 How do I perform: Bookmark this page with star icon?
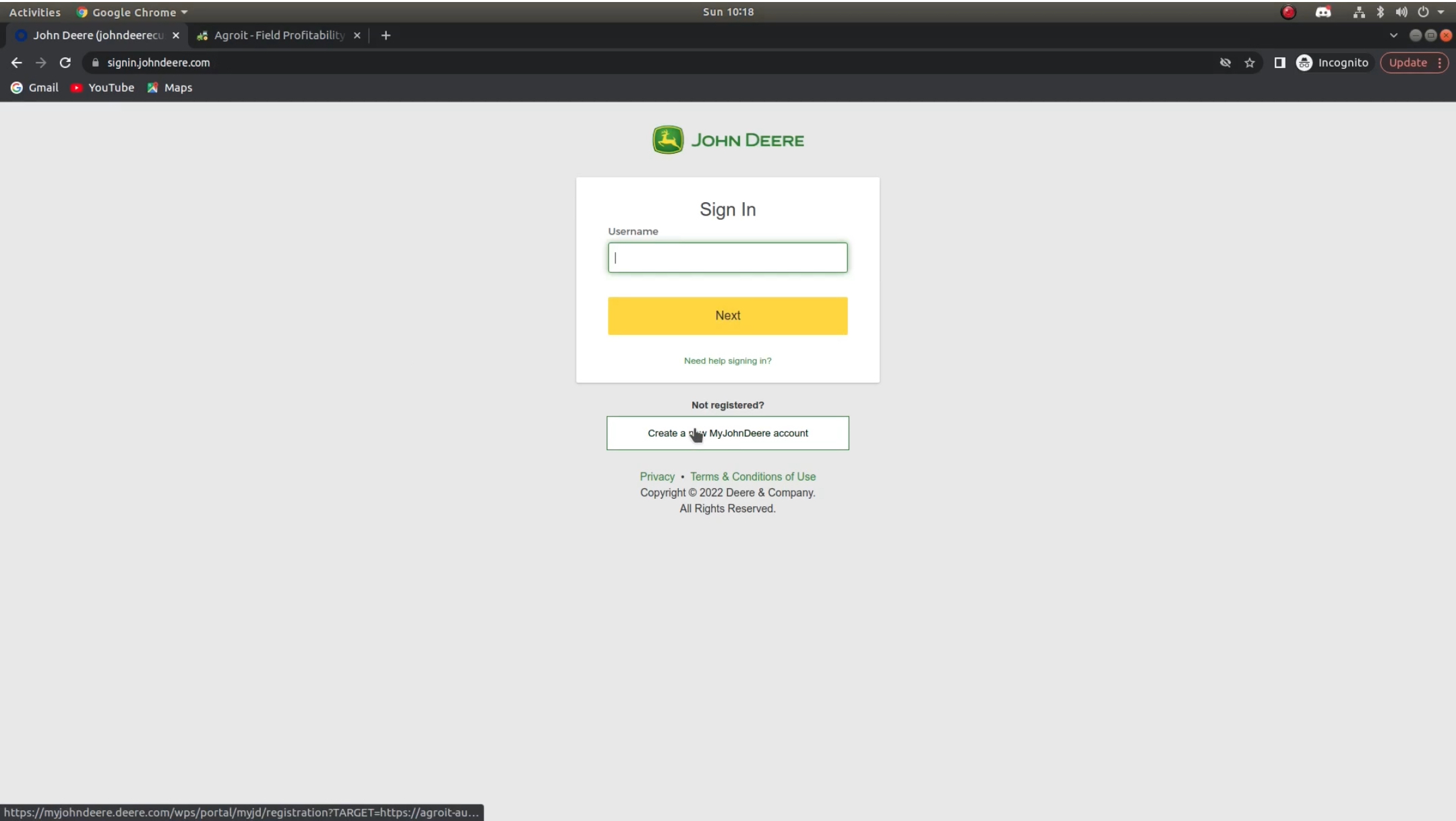[1250, 63]
